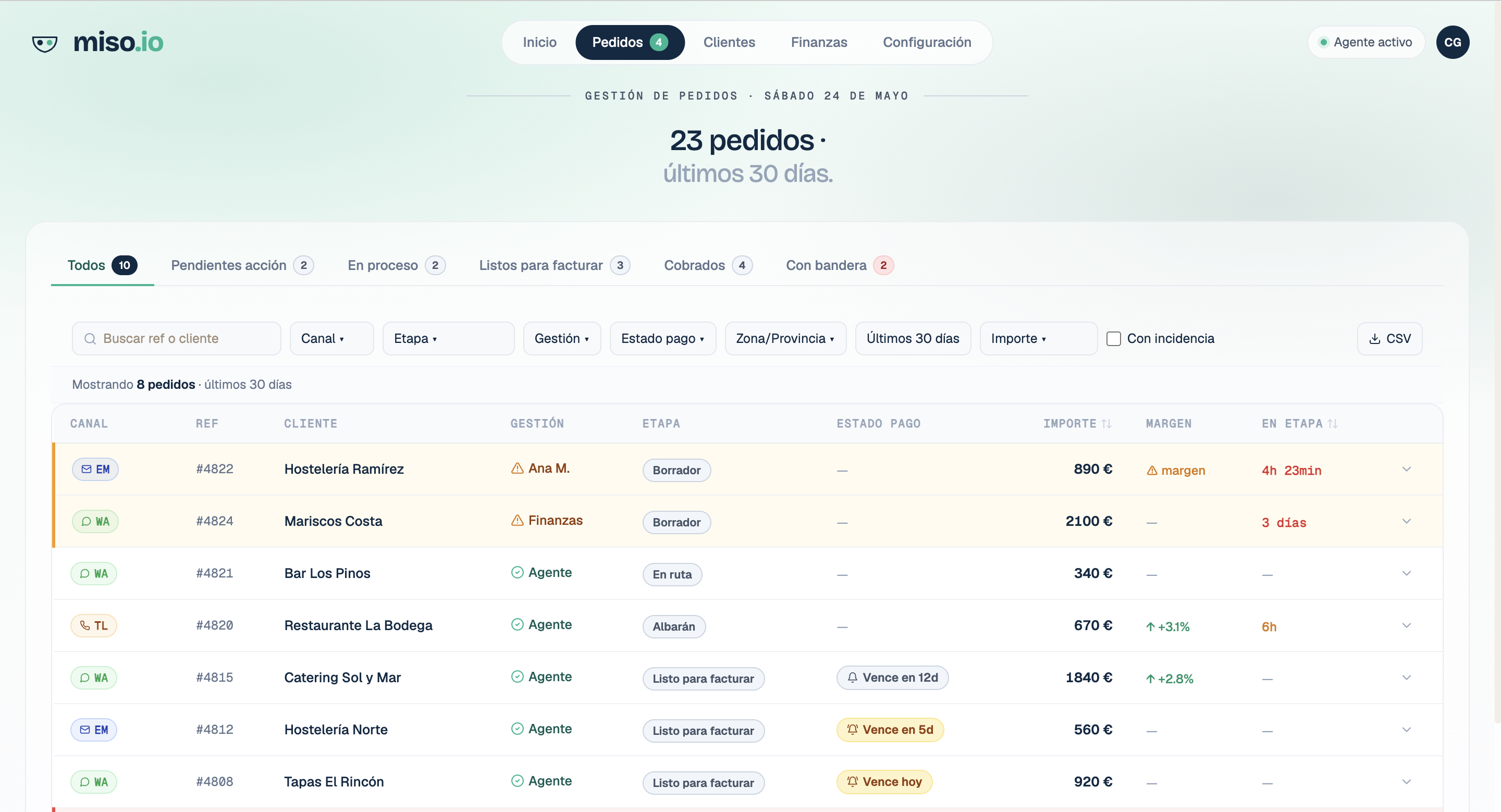
Task: Click the bell icon in Vence en 12d
Action: [853, 678]
